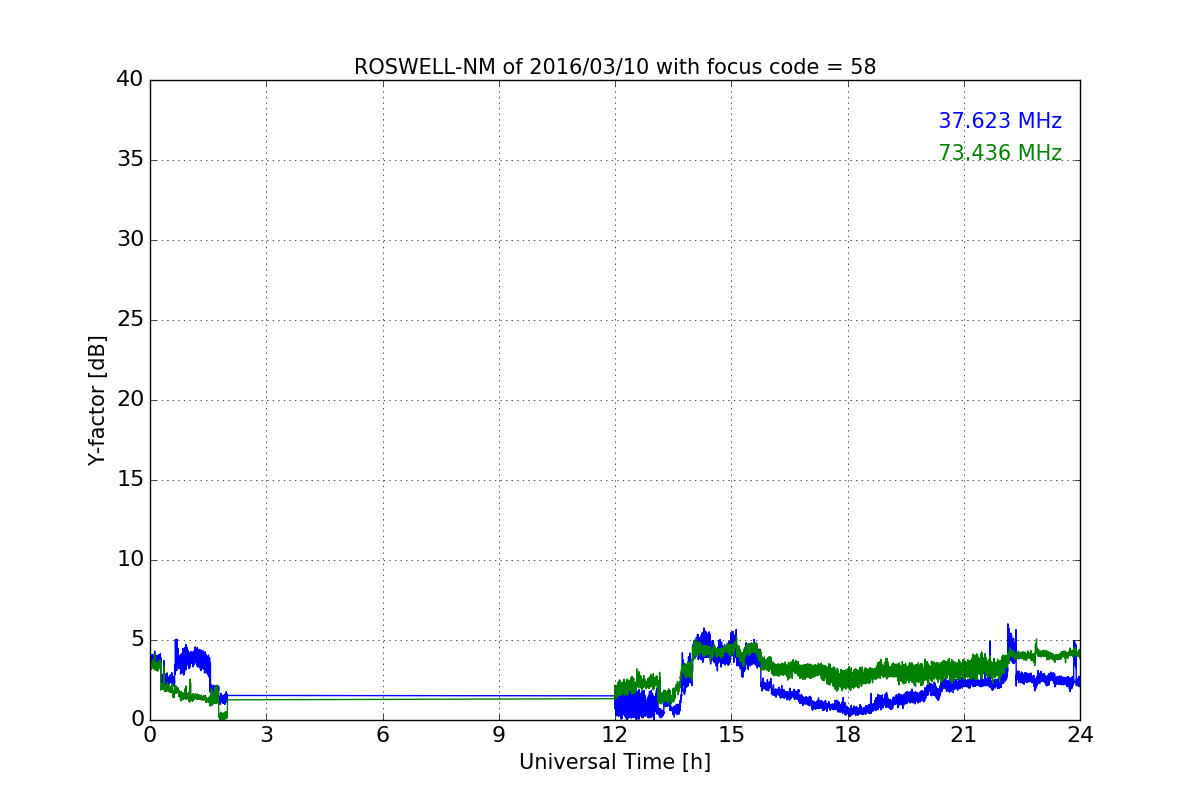The width and height of the screenshot is (1200, 800).
Task: Click the x-axis tick label 6
Action: coord(383,735)
